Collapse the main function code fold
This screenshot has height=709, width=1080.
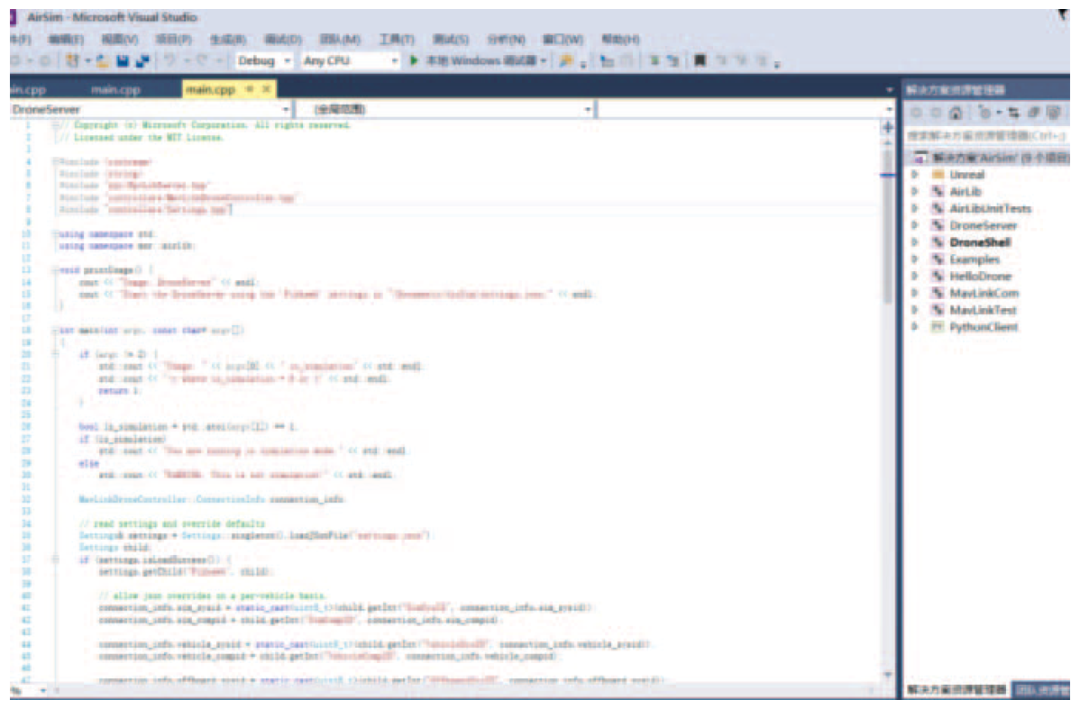(x=53, y=329)
